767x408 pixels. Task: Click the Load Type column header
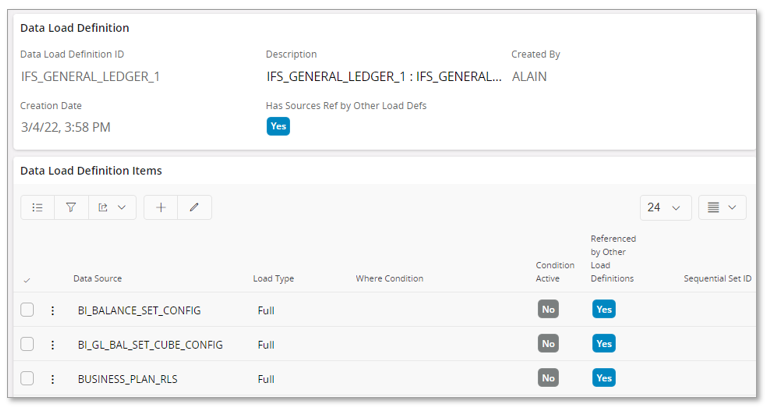(x=273, y=278)
